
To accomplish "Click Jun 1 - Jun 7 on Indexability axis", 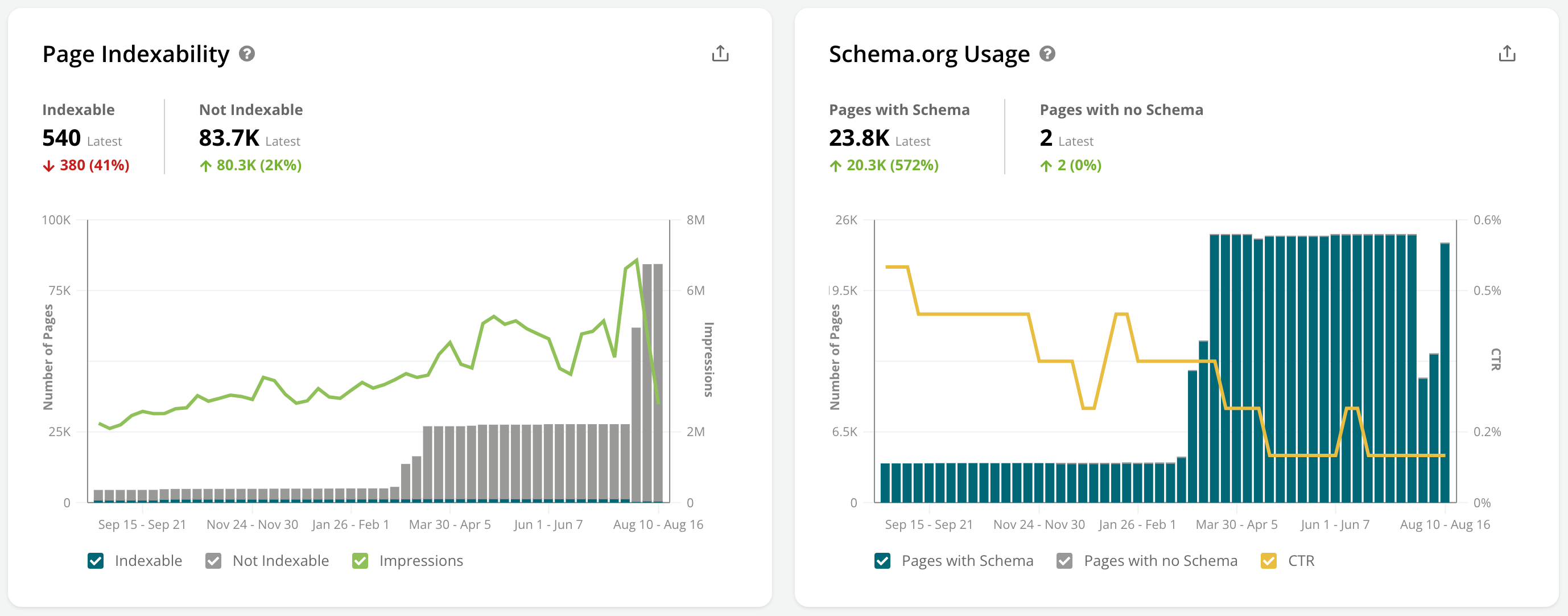I will pos(548,524).
